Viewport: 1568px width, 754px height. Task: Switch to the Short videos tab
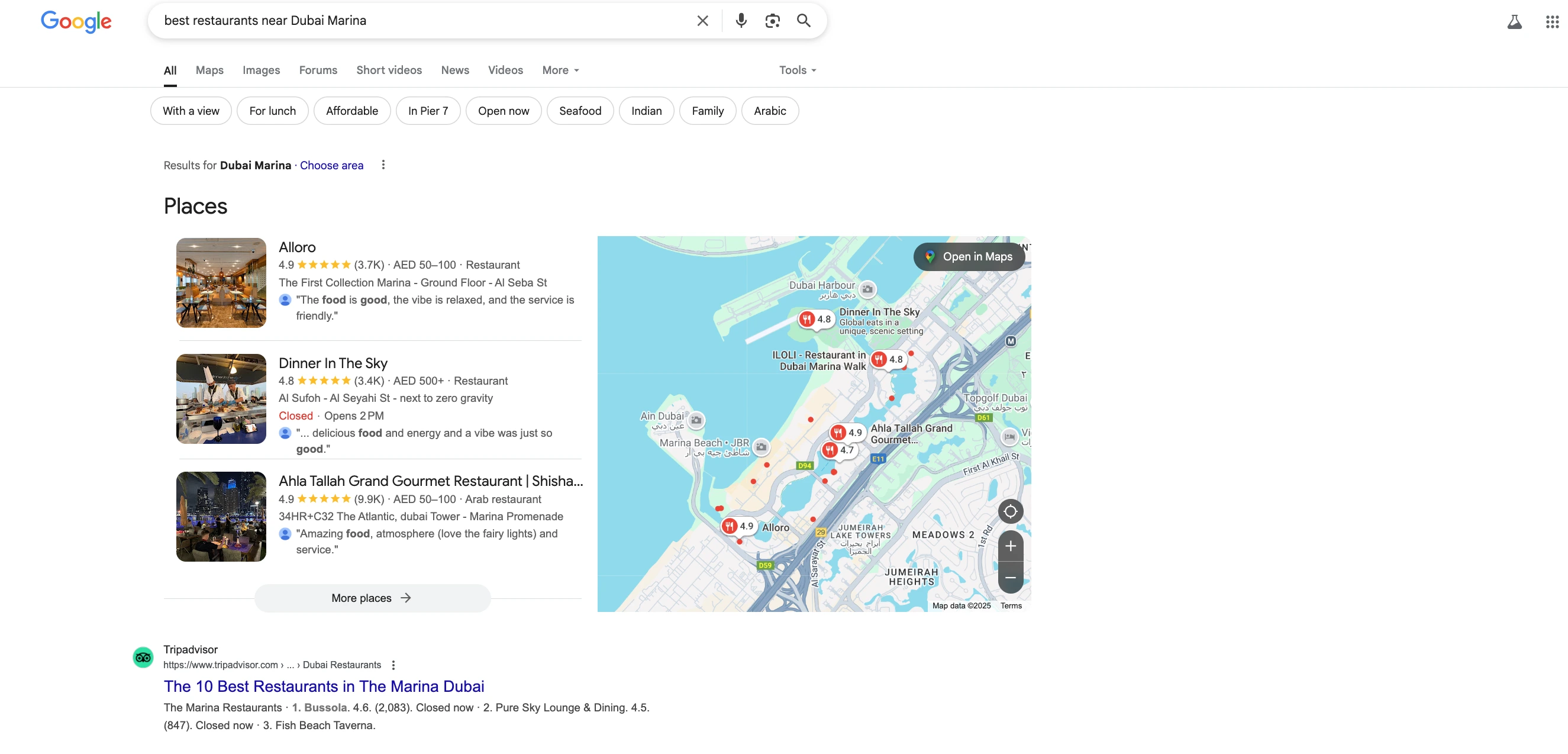point(389,70)
